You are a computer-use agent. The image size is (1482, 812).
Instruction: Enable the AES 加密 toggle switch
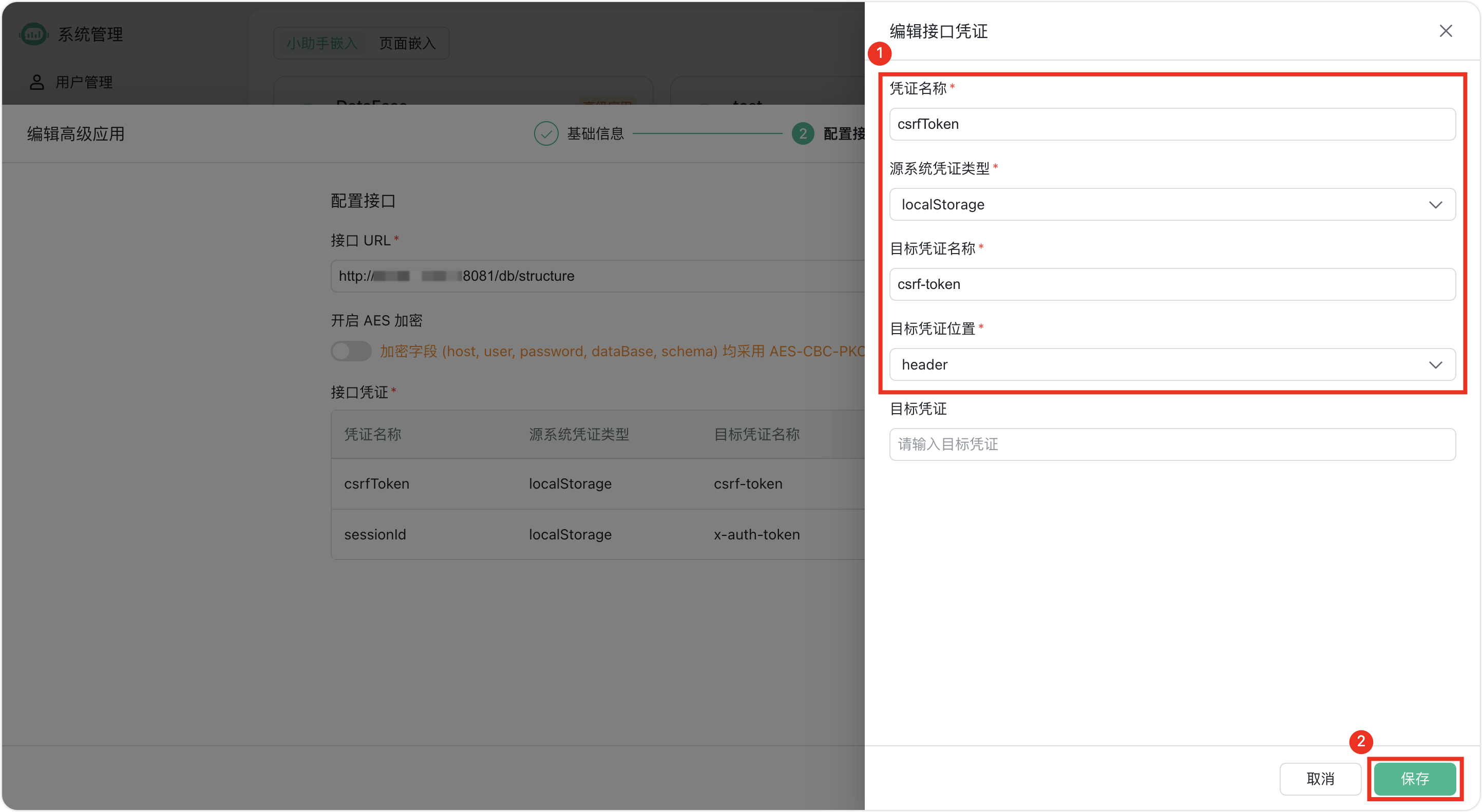[351, 351]
